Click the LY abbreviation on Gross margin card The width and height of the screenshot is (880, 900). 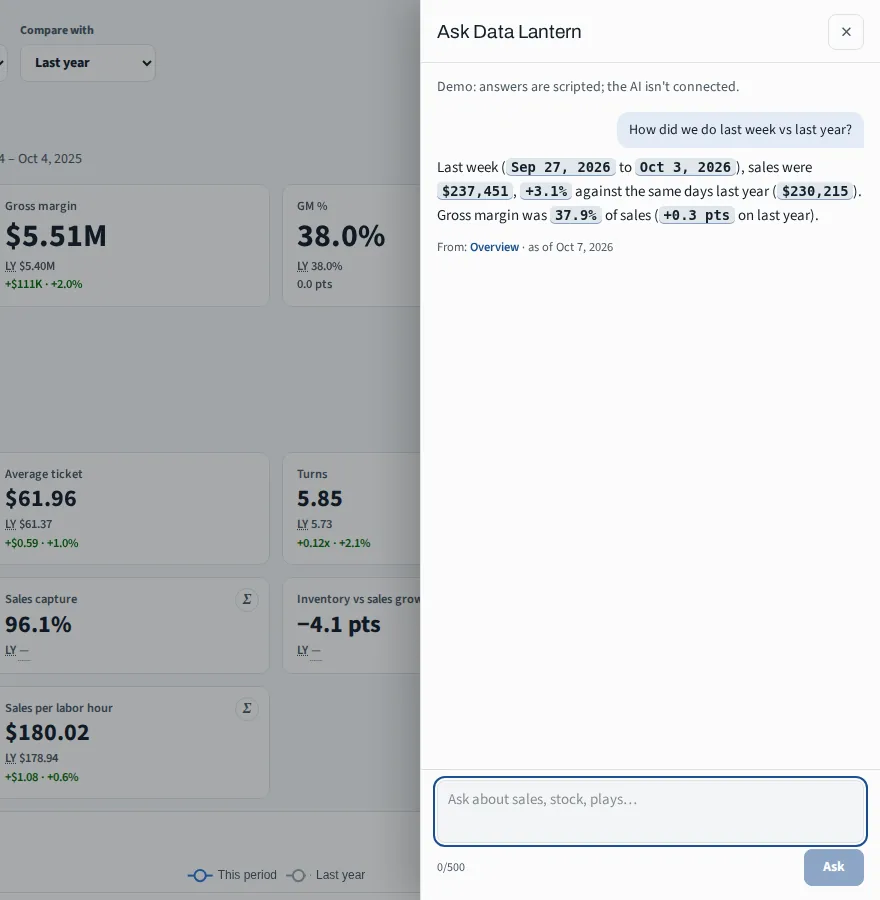pos(10,266)
